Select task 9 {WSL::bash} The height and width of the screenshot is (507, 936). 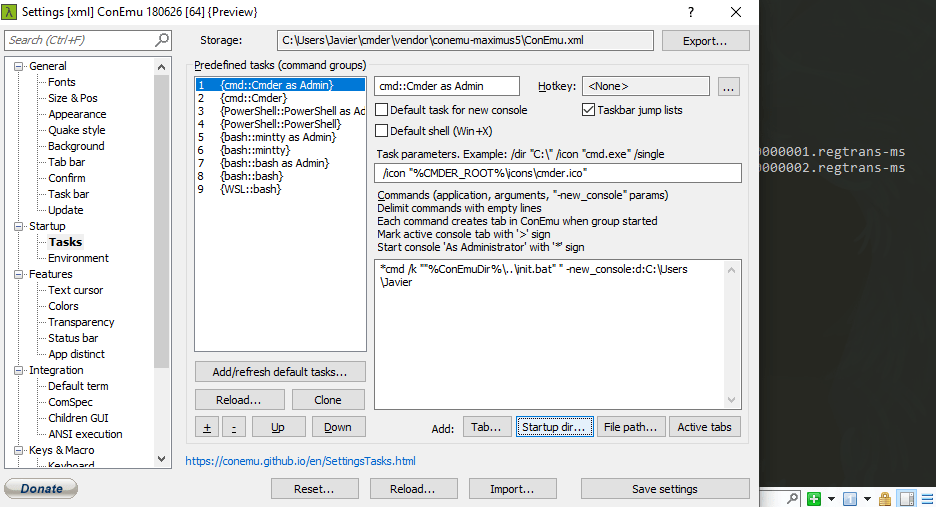click(x=280, y=189)
